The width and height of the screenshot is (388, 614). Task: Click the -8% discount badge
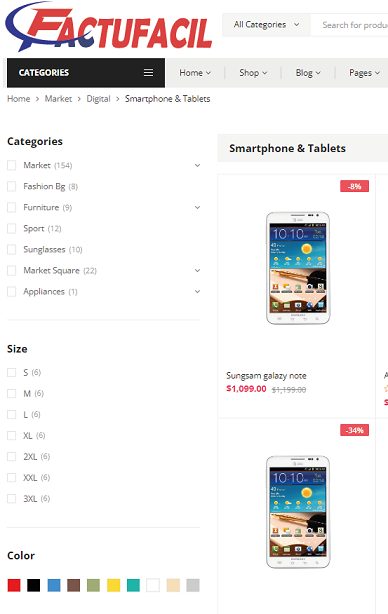pos(354,186)
